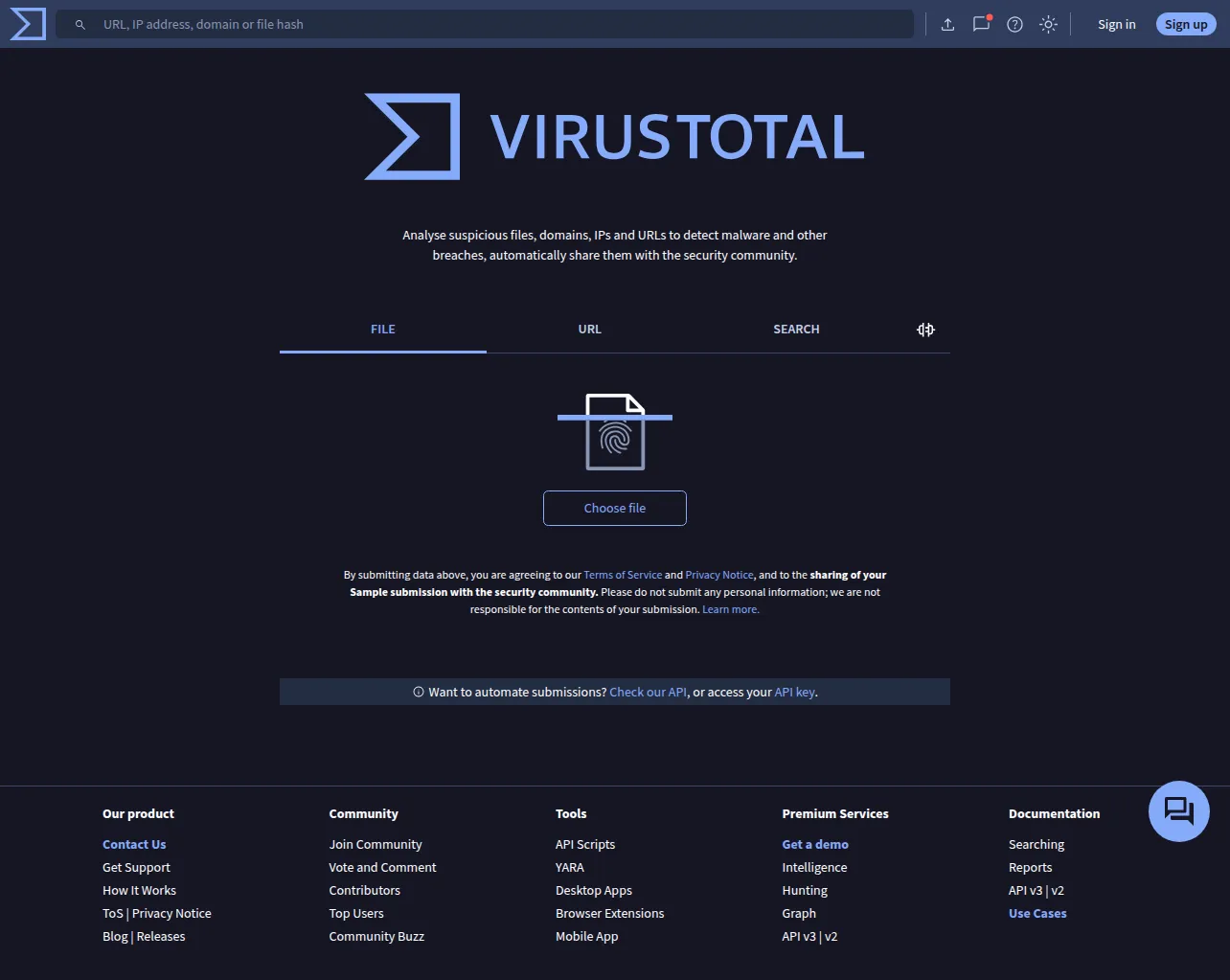Open the ToS footer link
The width and height of the screenshot is (1230, 980).
[x=113, y=914]
